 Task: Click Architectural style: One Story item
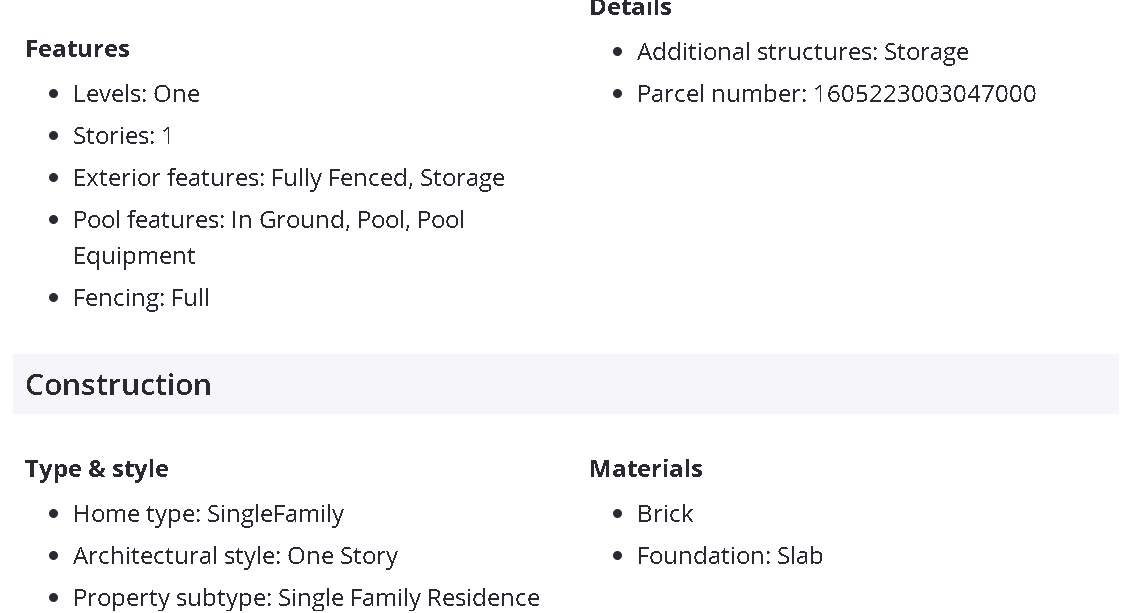(235, 556)
